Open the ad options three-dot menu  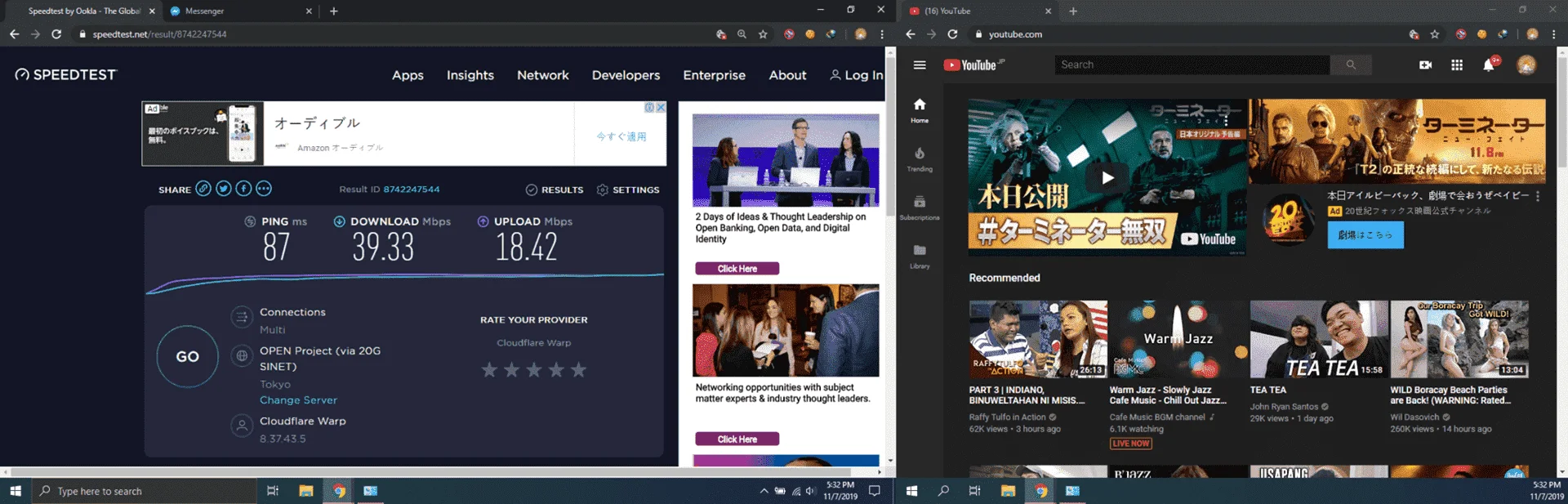click(1538, 196)
